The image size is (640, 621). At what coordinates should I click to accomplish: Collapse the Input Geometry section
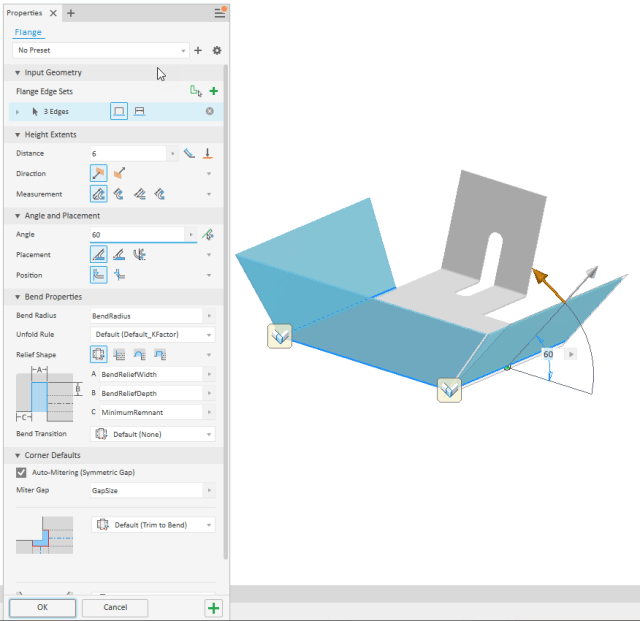coord(18,73)
